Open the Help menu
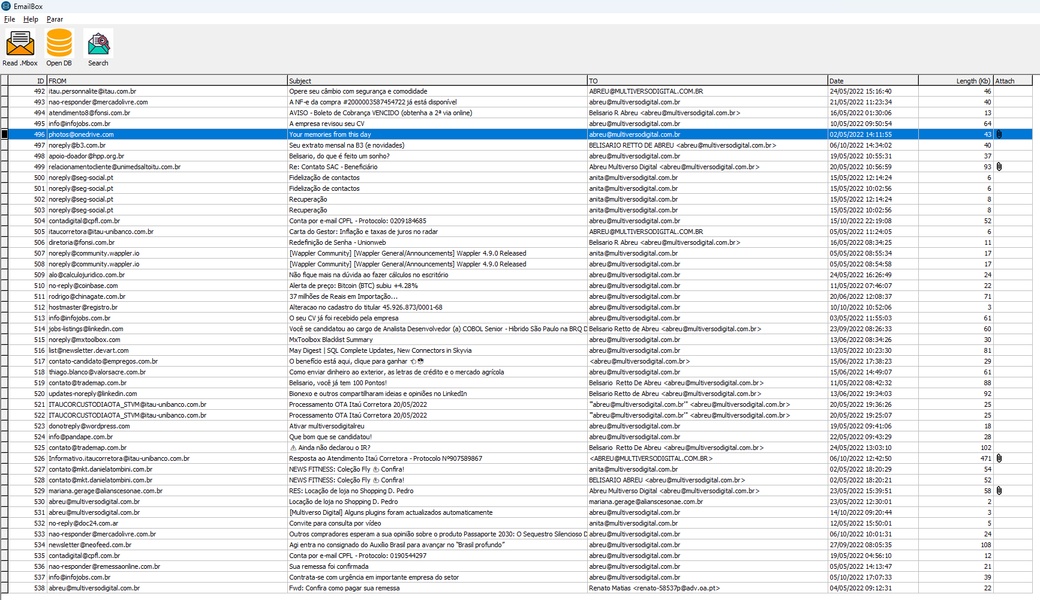 31,19
